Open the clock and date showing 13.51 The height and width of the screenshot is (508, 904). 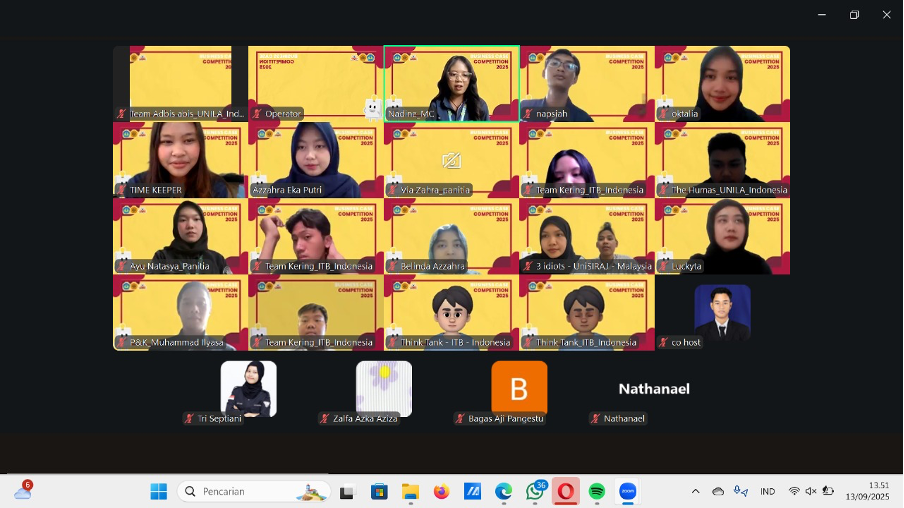pyautogui.click(x=867, y=491)
